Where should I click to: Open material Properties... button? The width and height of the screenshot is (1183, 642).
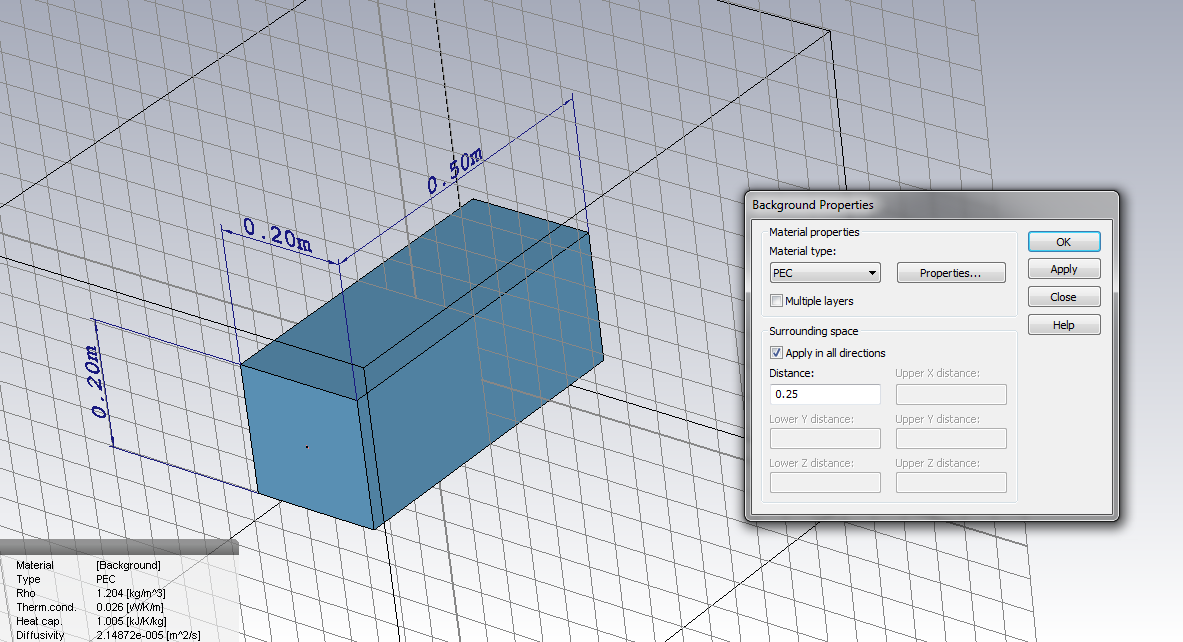point(951,273)
